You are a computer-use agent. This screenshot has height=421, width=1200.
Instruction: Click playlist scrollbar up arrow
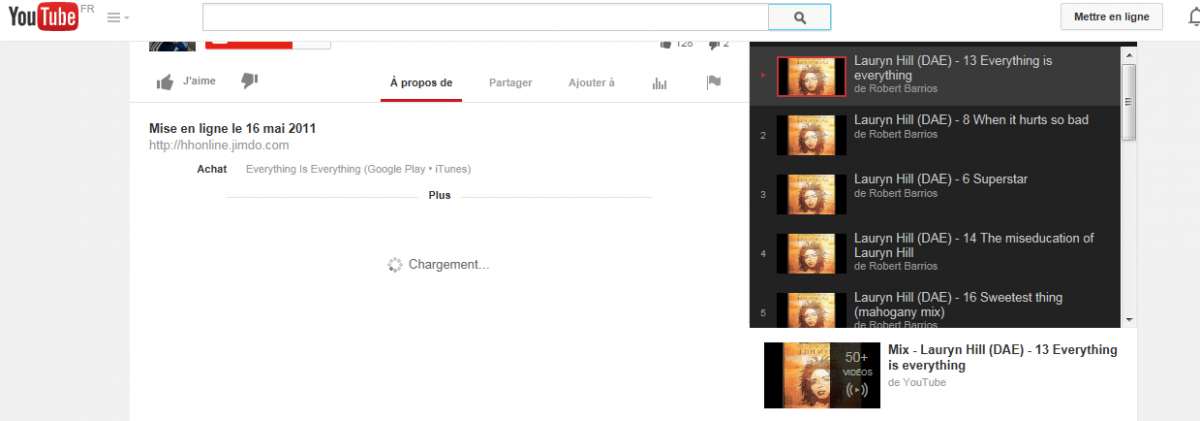1129,55
